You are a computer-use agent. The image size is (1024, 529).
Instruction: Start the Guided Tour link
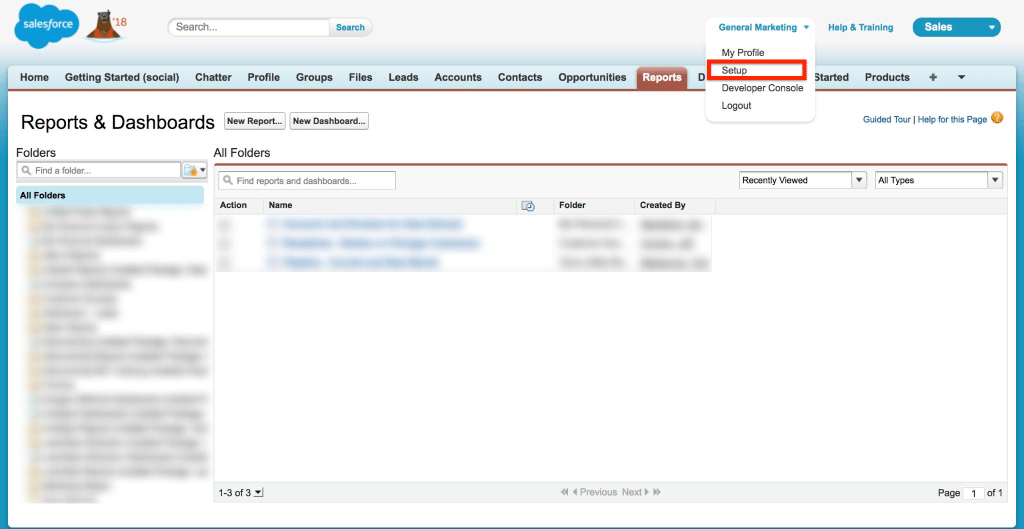[x=886, y=120]
